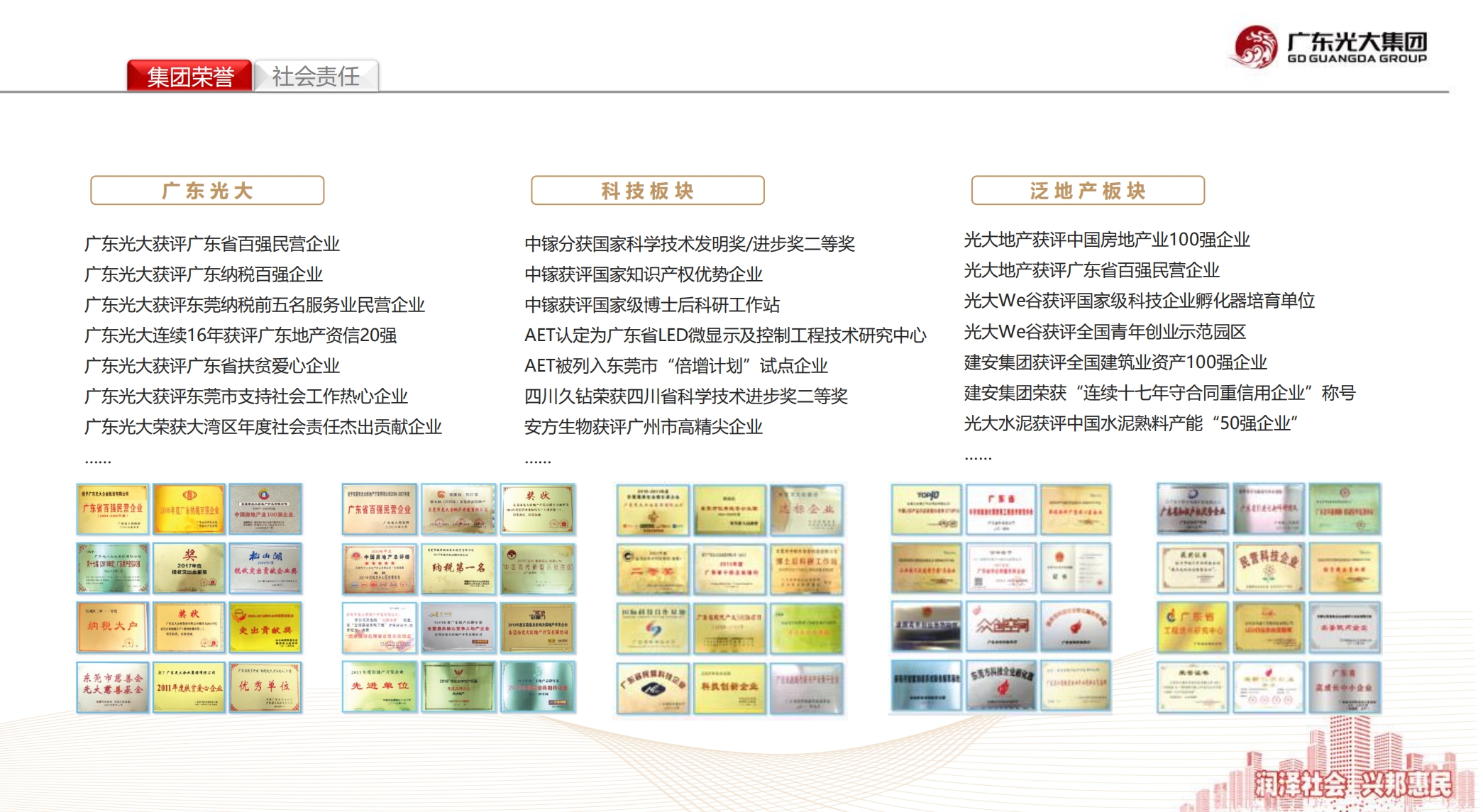
Task: Select 光大地产获评中国房地产业100强企业 line
Action: point(1107,240)
